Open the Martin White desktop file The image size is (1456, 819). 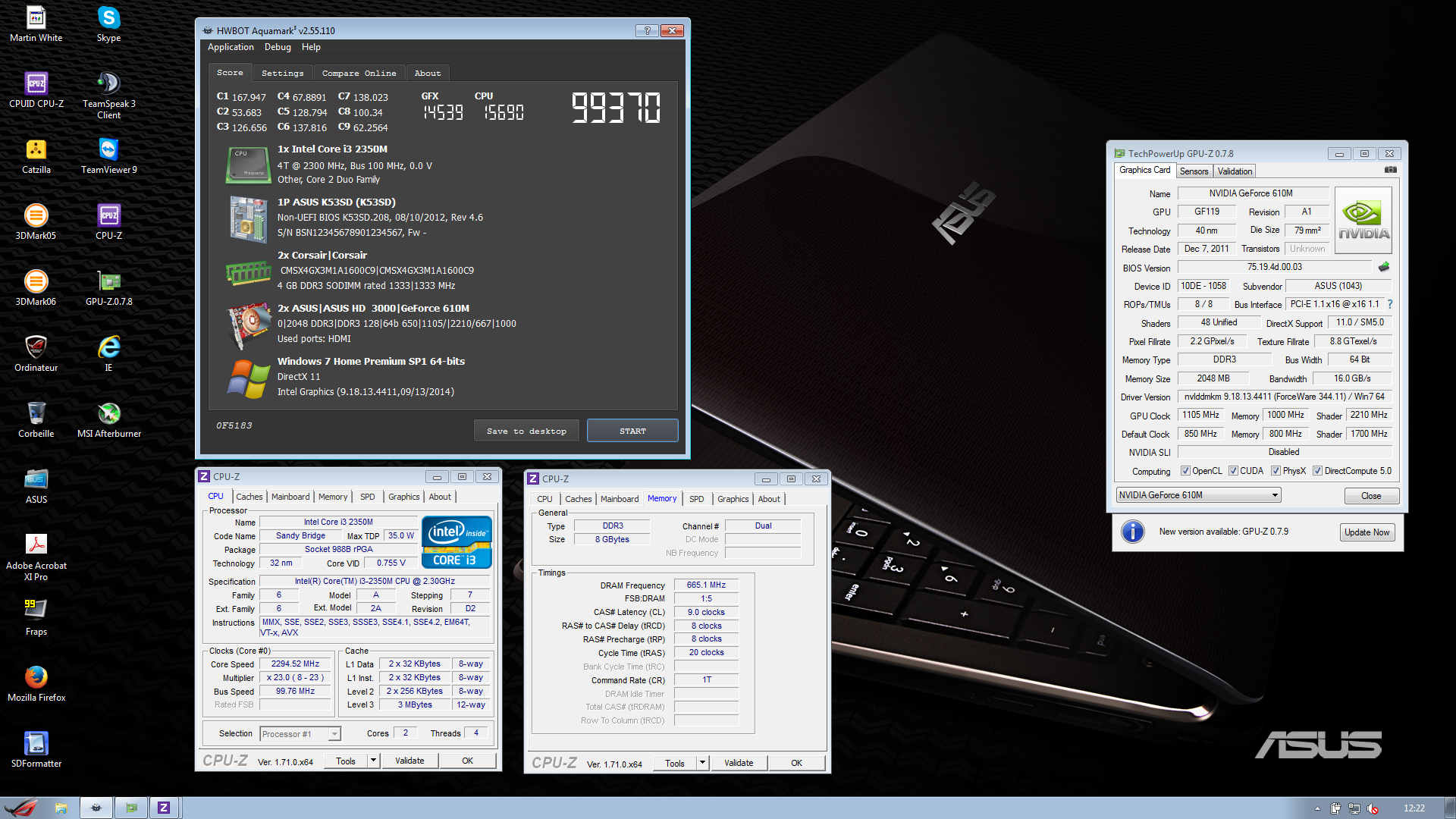[x=36, y=24]
